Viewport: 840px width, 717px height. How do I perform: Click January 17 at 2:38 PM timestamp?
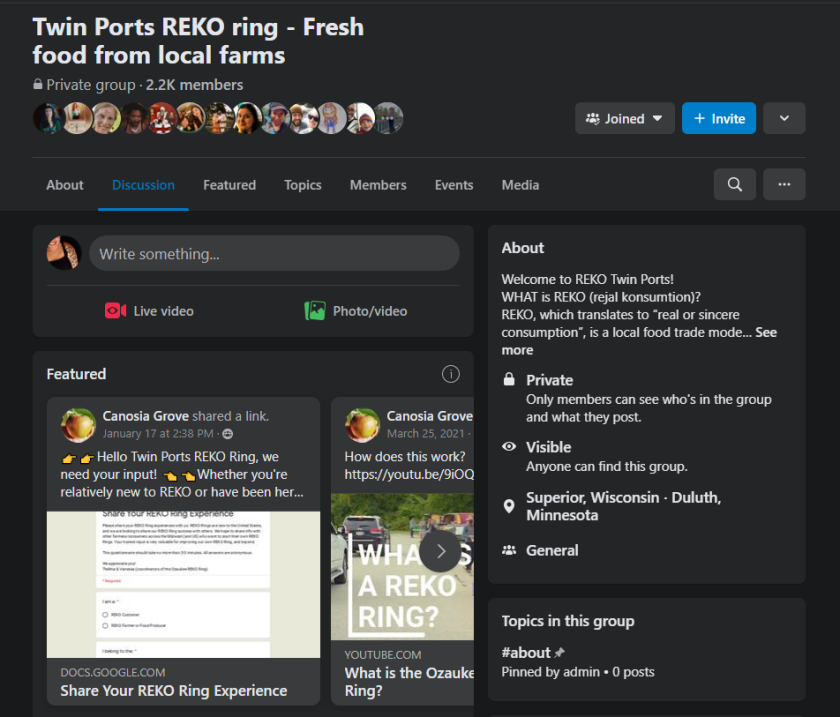point(158,434)
